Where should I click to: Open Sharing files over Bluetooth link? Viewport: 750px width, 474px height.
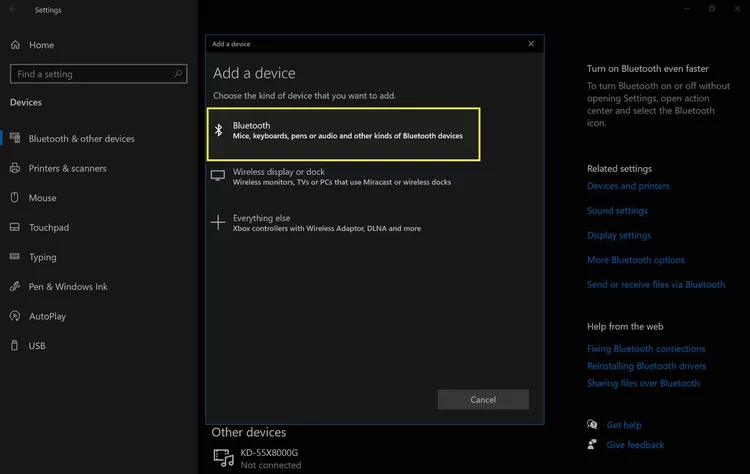pyautogui.click(x=643, y=383)
